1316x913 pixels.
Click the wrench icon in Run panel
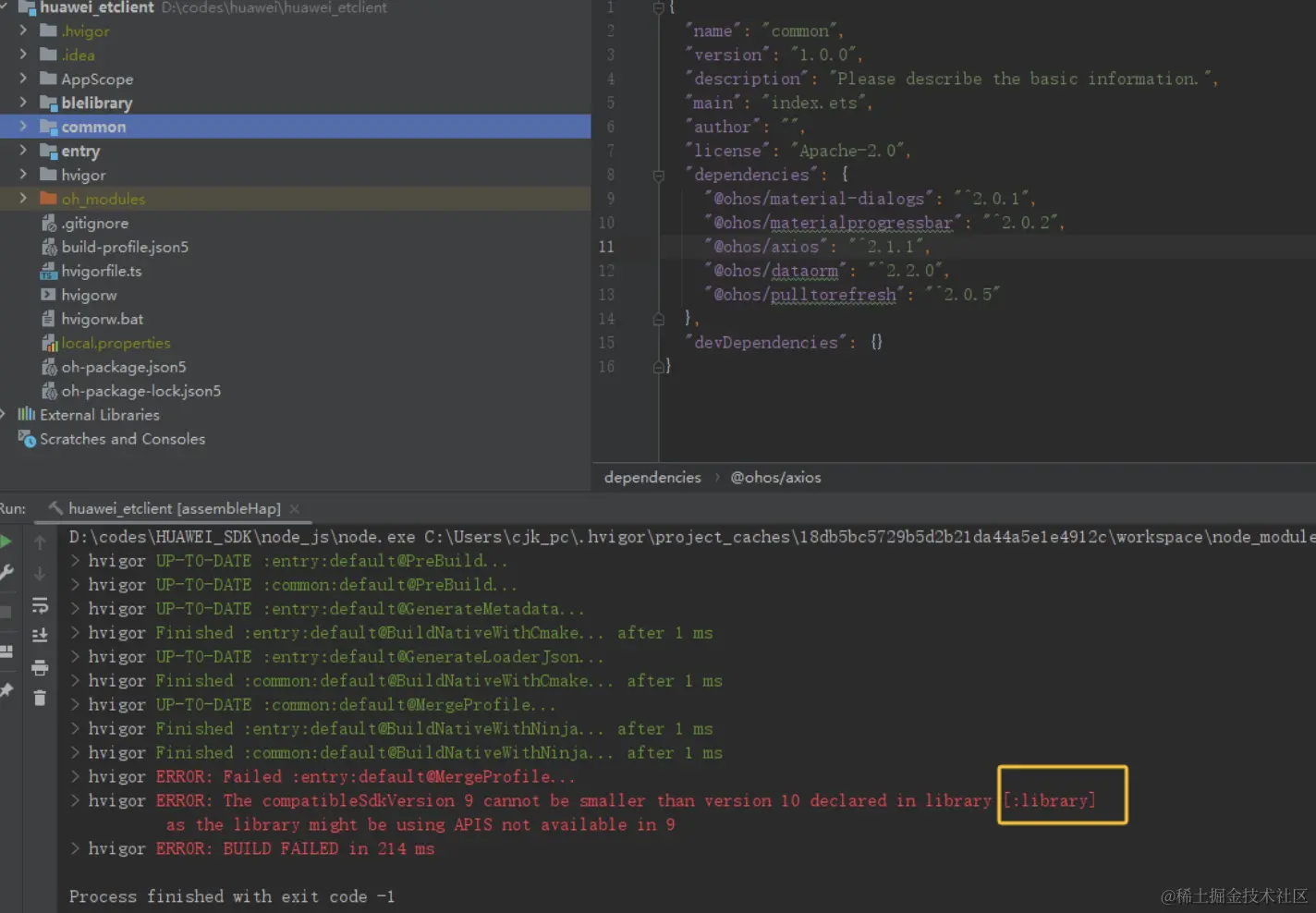[6, 573]
